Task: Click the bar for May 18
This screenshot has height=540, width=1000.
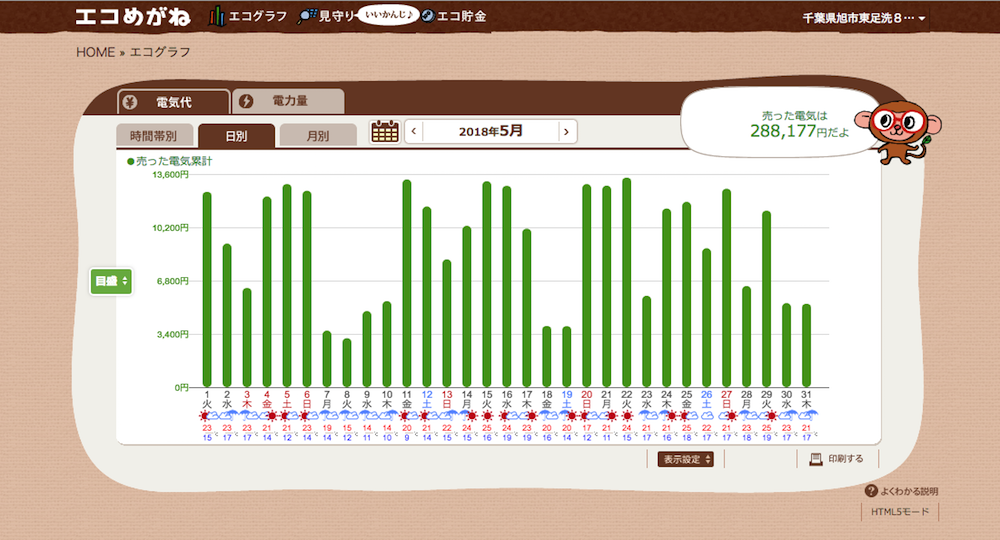Action: tap(547, 356)
